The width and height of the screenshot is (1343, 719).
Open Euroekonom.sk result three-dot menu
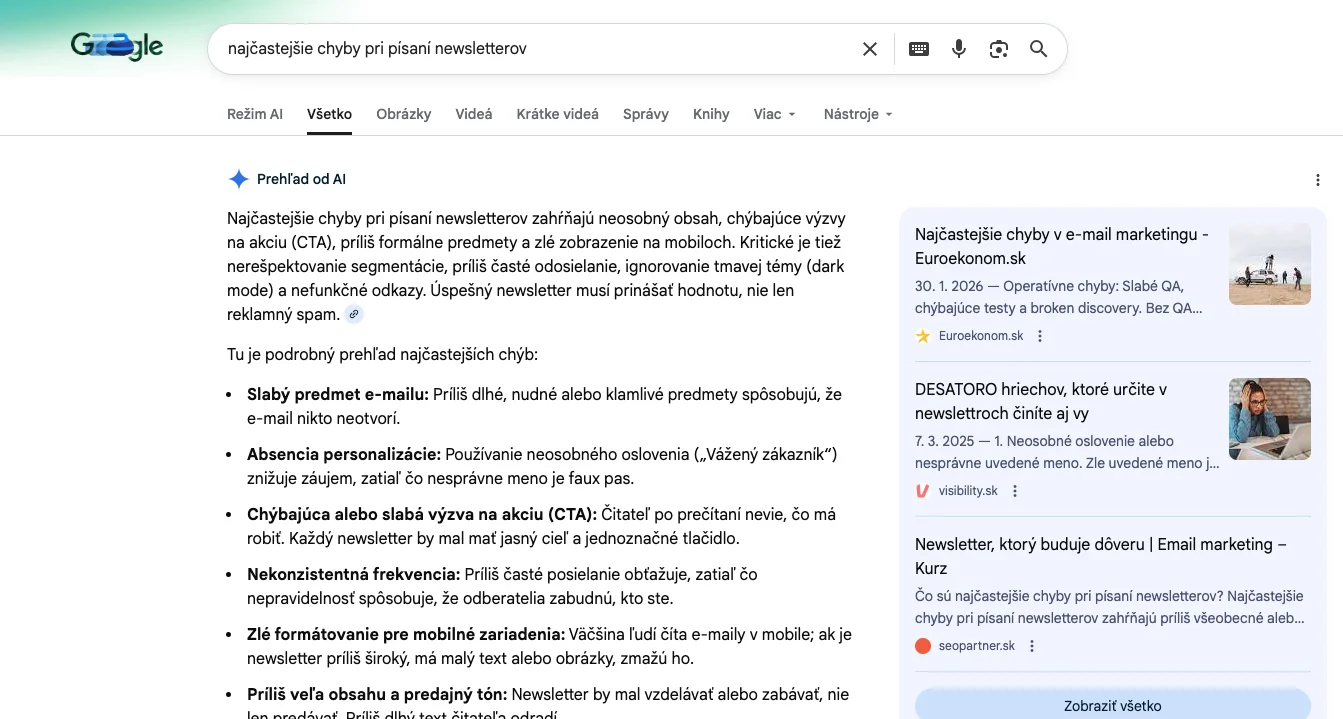tap(1040, 336)
